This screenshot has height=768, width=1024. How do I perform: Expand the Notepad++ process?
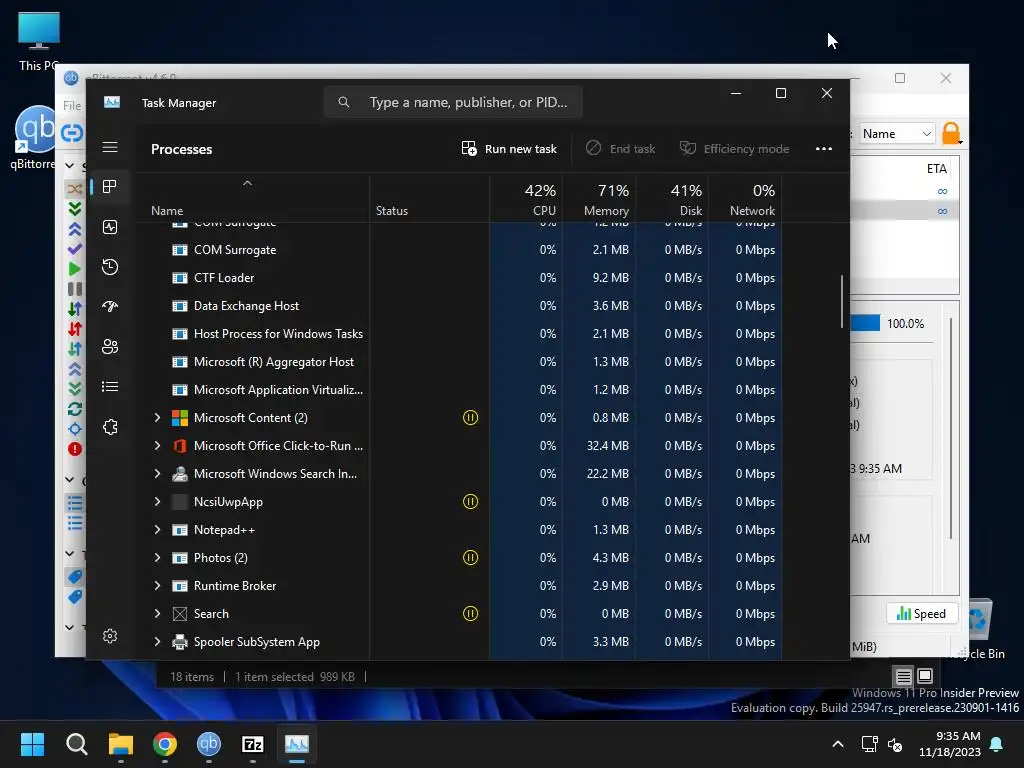[x=157, y=530]
